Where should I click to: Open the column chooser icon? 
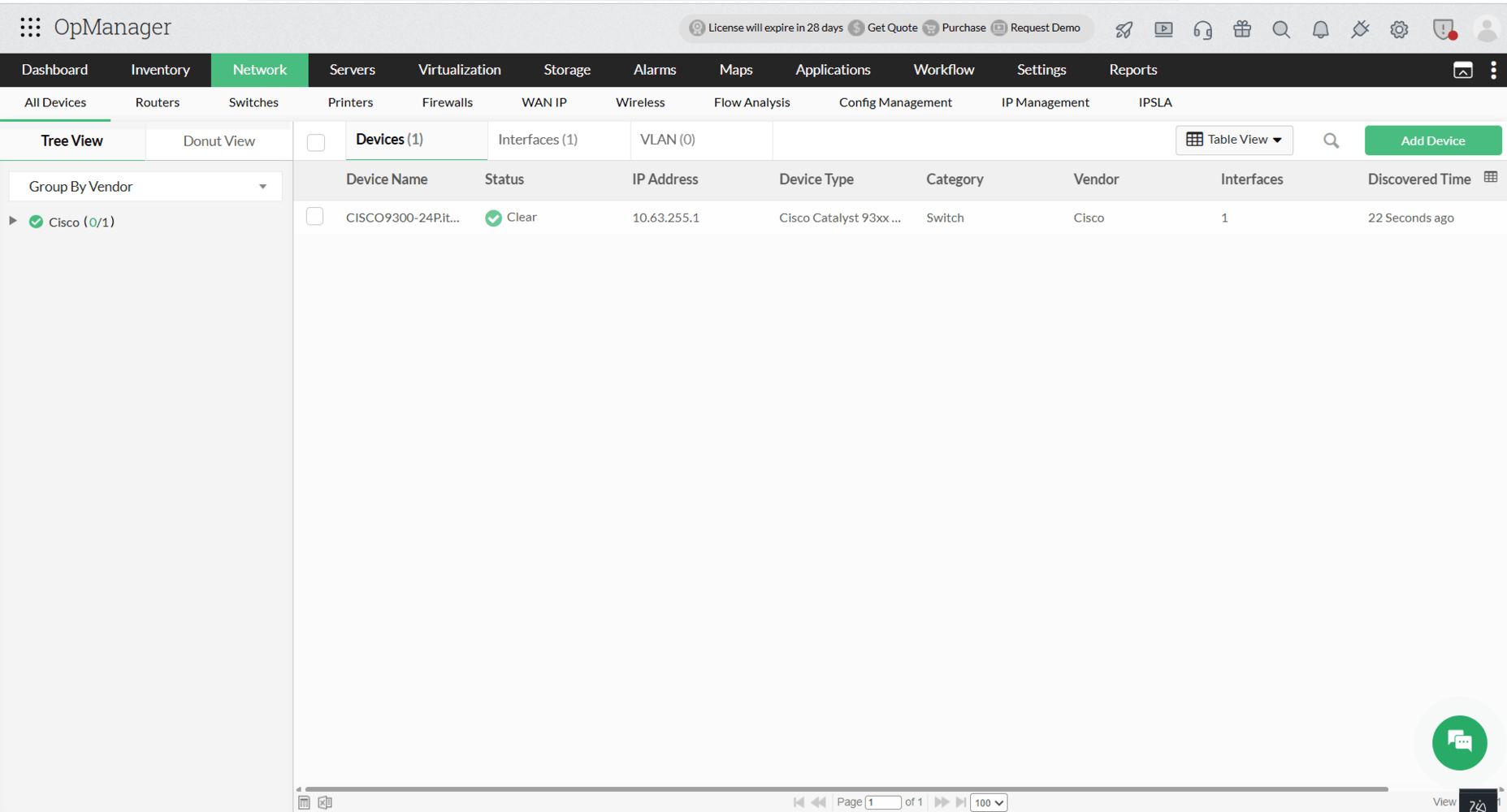(x=1491, y=177)
